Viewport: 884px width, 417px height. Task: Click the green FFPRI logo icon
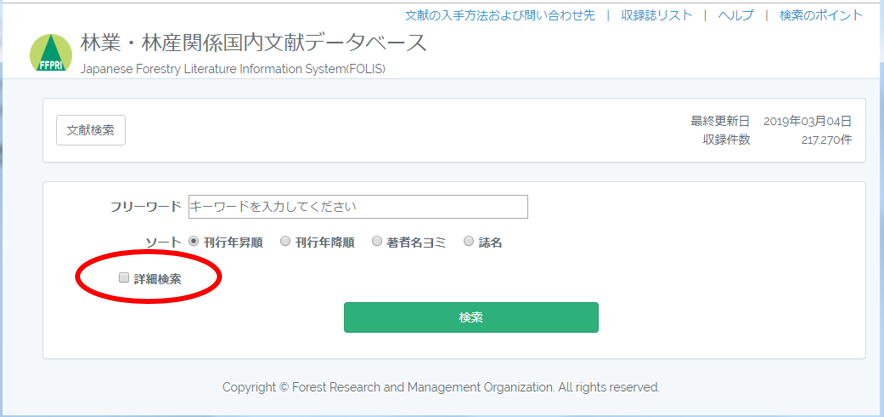[x=51, y=52]
